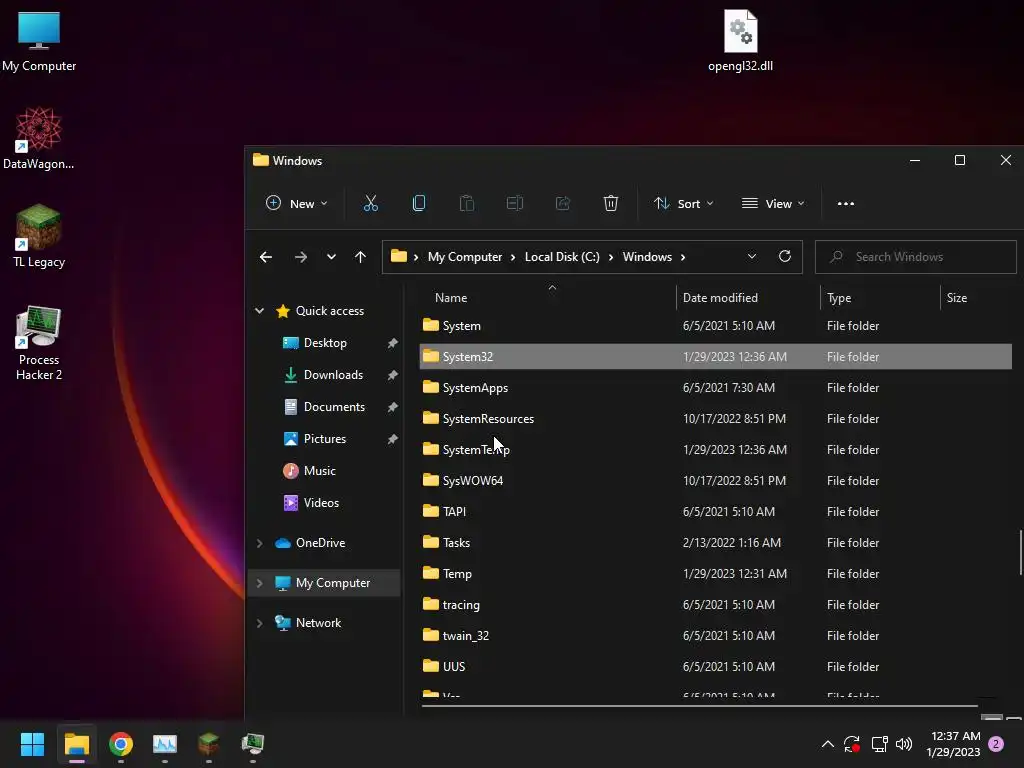1024x768 pixels.
Task: Select Pictures in Quick access
Action: [x=325, y=439]
